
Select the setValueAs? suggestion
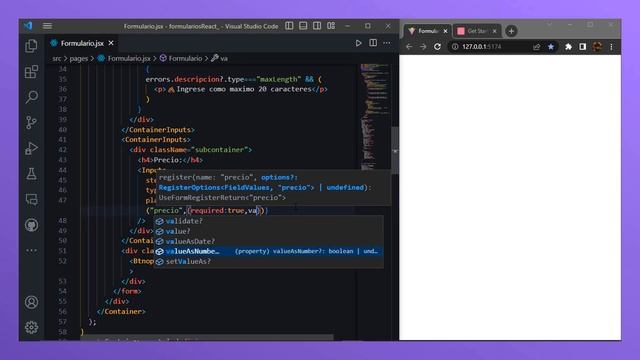(x=269, y=261)
